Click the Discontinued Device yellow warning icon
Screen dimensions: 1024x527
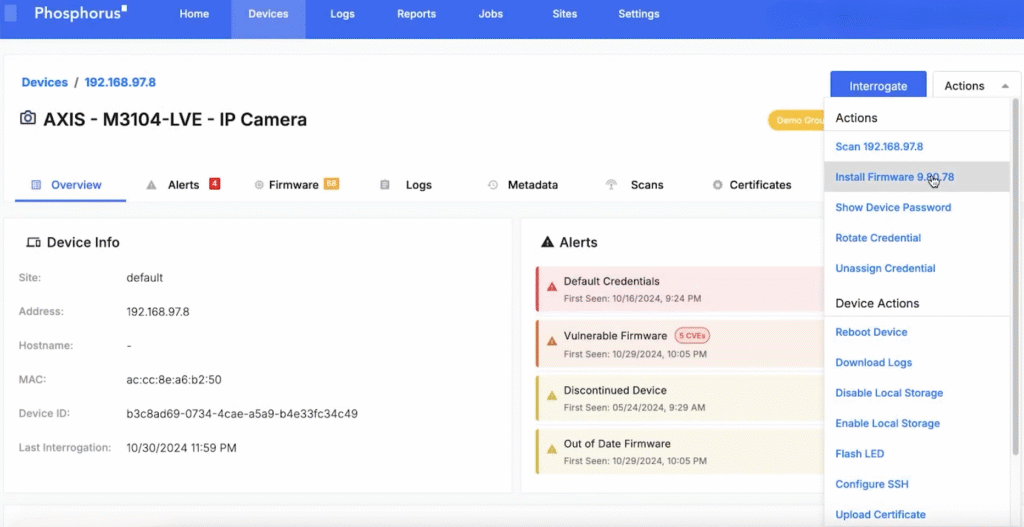click(551, 396)
